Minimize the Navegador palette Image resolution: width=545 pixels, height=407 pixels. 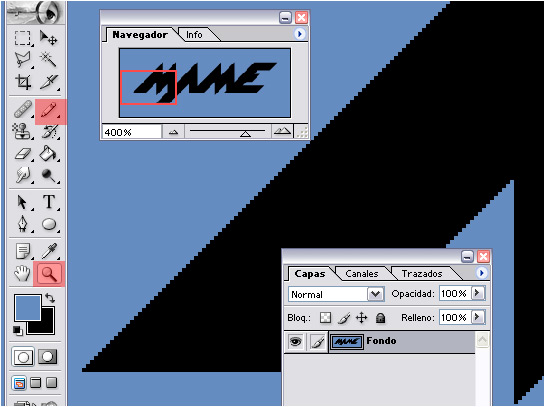[285, 18]
